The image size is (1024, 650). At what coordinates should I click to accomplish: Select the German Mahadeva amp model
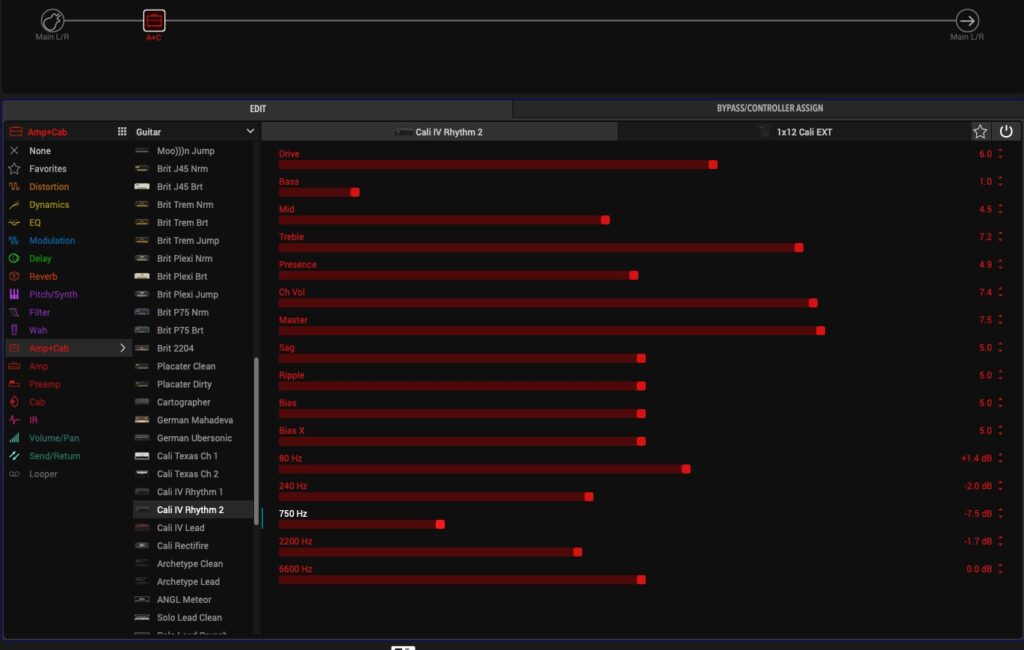pos(194,420)
